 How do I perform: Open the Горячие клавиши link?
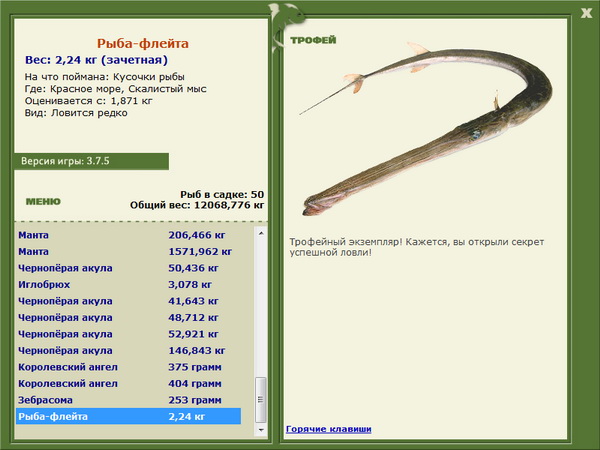pos(329,429)
